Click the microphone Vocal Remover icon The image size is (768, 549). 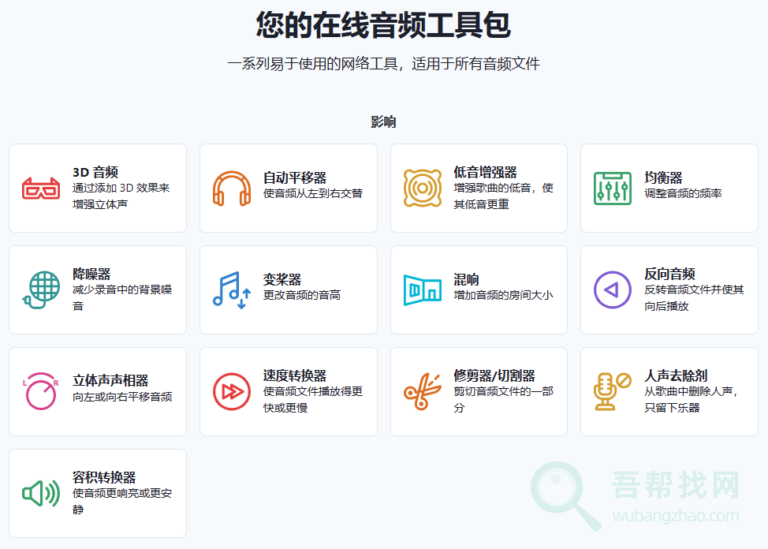tap(612, 392)
